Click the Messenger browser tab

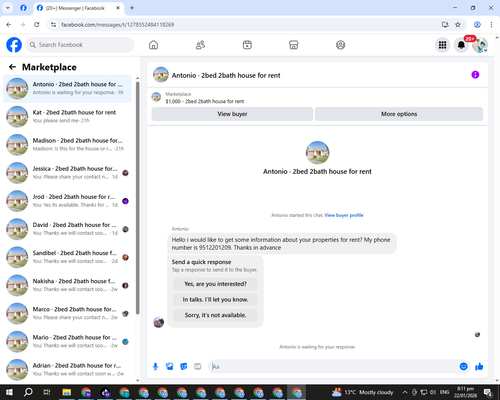pos(79,8)
